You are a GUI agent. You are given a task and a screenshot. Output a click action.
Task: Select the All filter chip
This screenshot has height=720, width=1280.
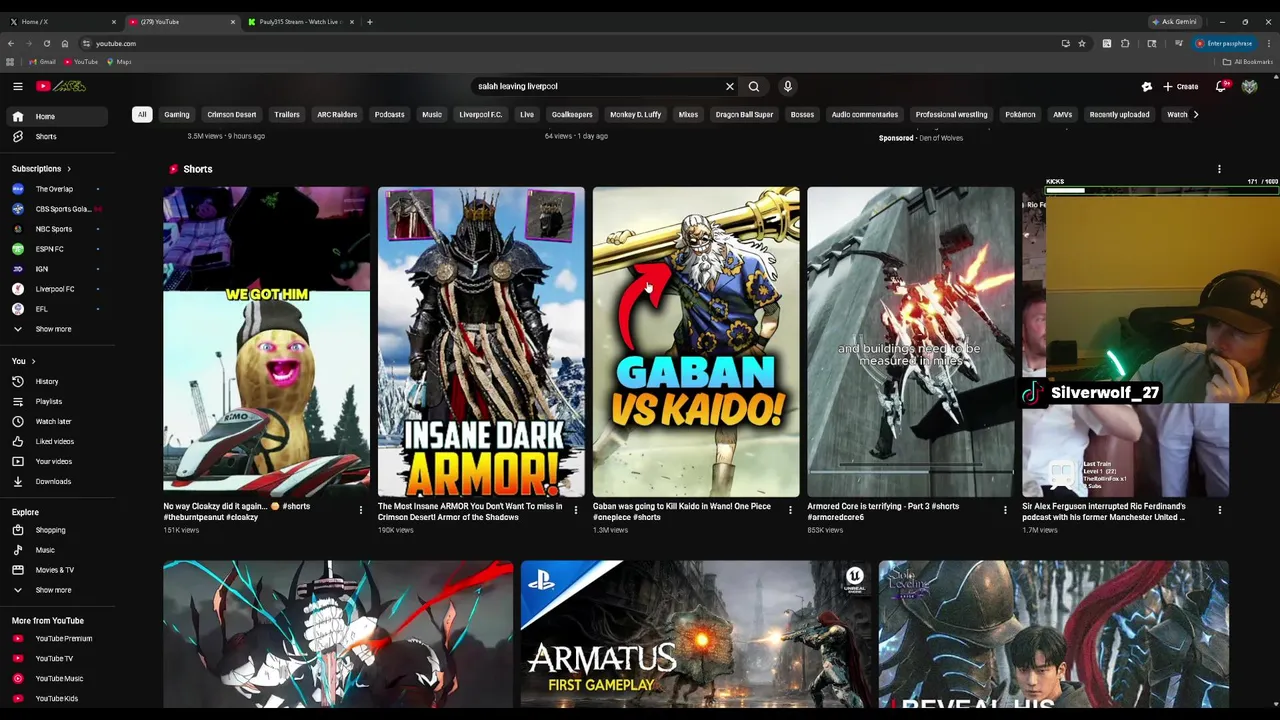(142, 114)
